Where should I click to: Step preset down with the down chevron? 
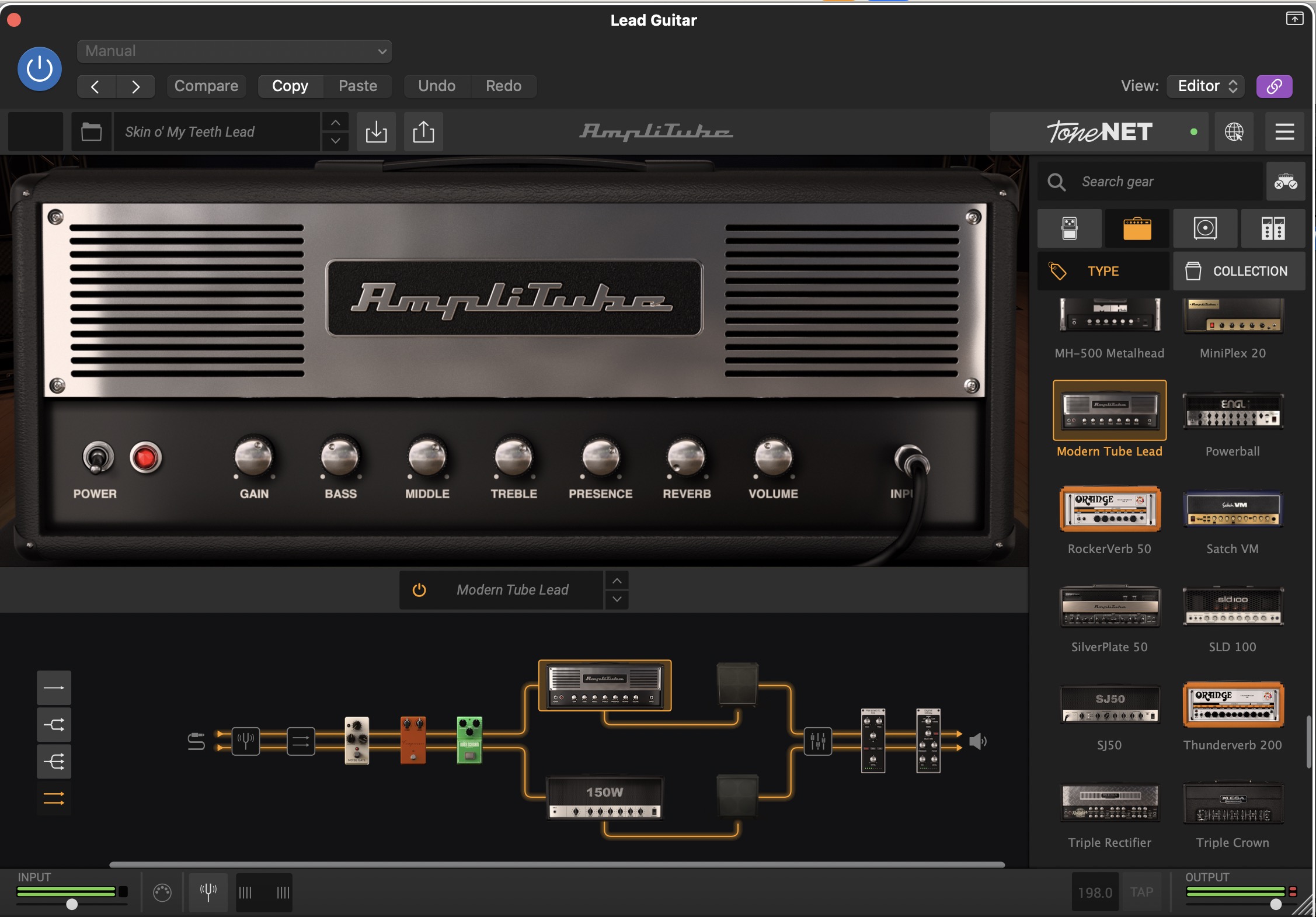click(335, 141)
